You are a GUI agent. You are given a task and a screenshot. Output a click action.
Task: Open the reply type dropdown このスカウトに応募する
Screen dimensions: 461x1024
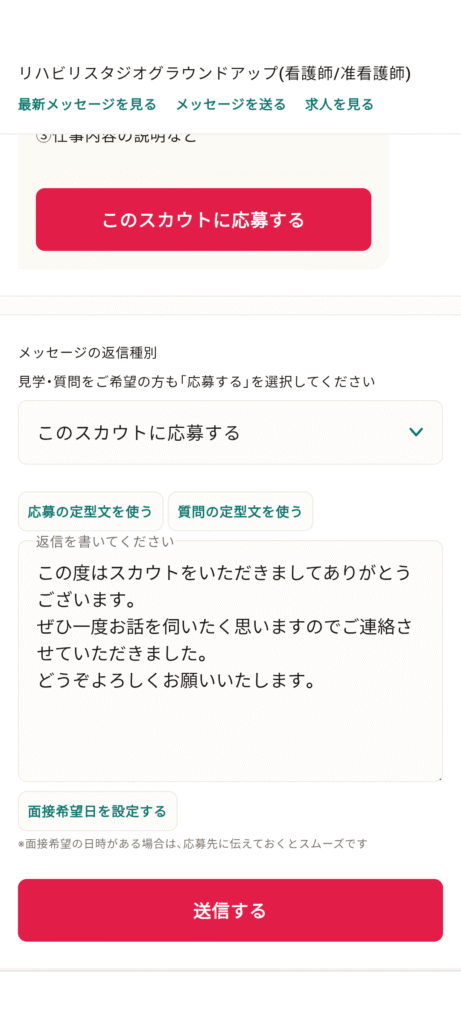tap(230, 432)
